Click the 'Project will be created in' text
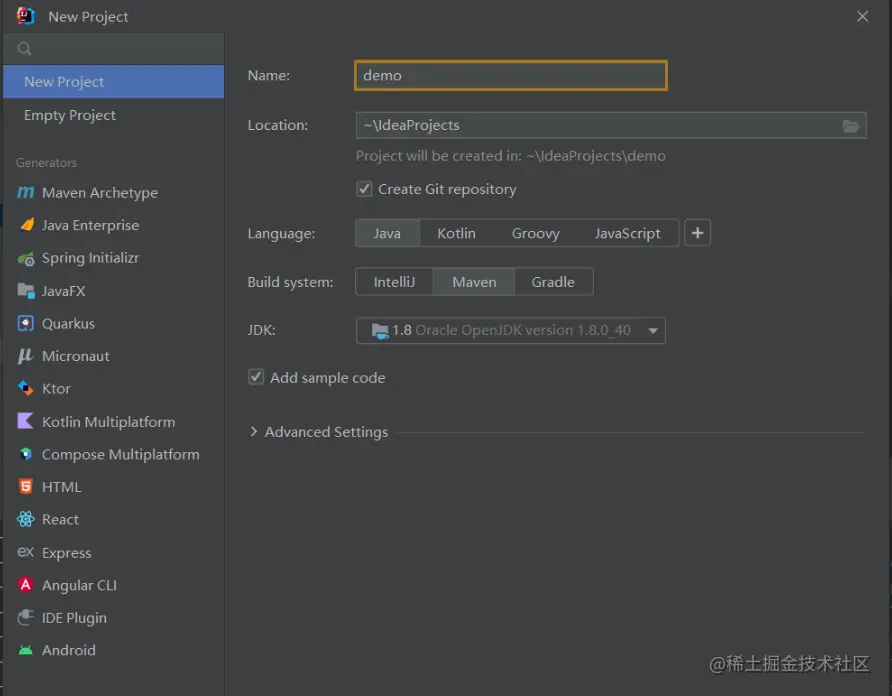The height and width of the screenshot is (696, 892). (510, 156)
